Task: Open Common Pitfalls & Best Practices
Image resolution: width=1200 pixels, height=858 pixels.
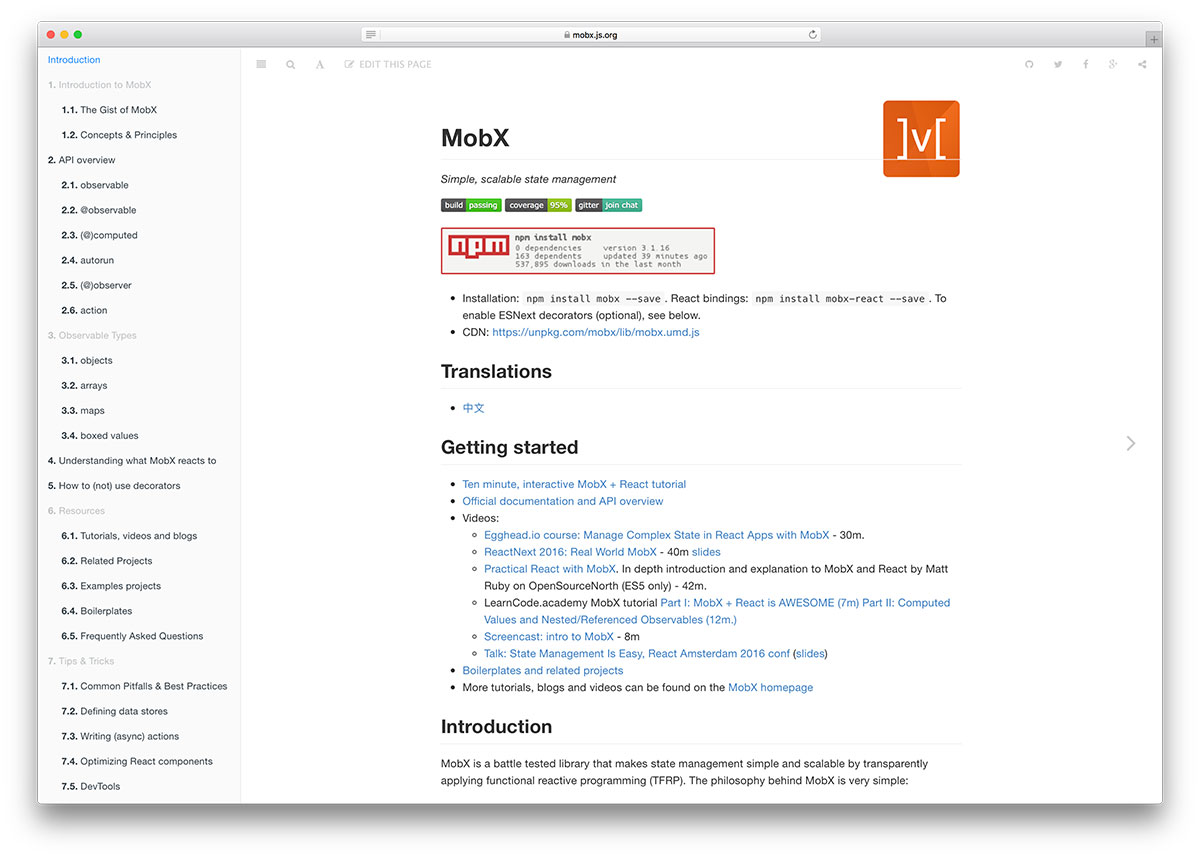Action: pos(144,685)
